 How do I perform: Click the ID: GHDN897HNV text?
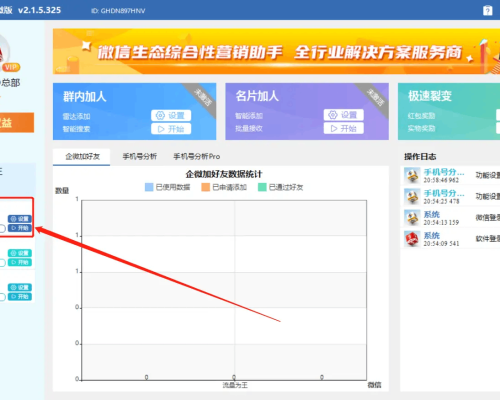tap(118, 11)
